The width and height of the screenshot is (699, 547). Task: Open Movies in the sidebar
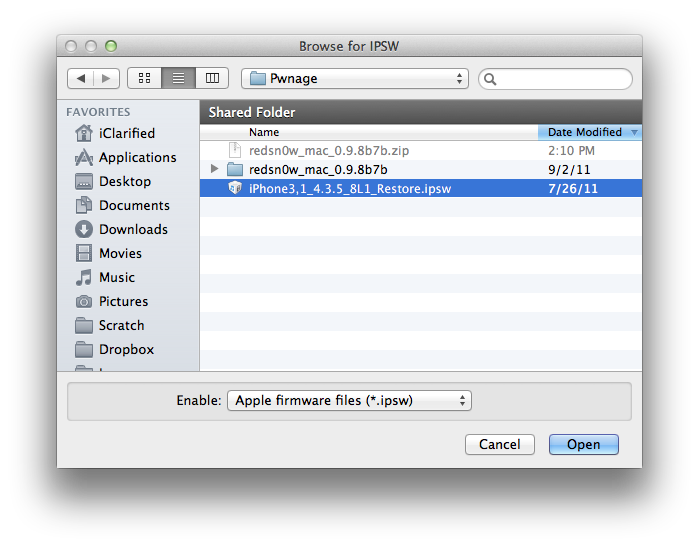(x=108, y=254)
